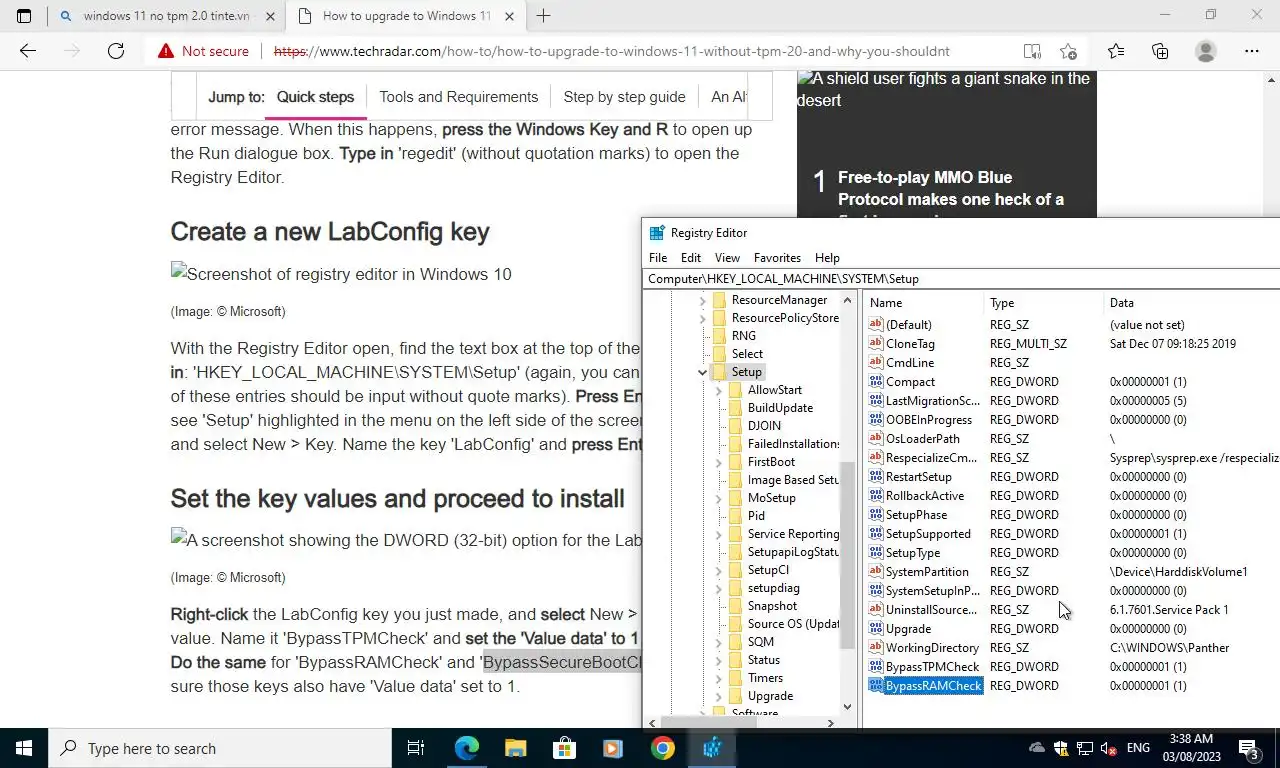Open the Edge tab actions menu icon
This screenshot has width=1280, height=768.
pyautogui.click(x=24, y=16)
